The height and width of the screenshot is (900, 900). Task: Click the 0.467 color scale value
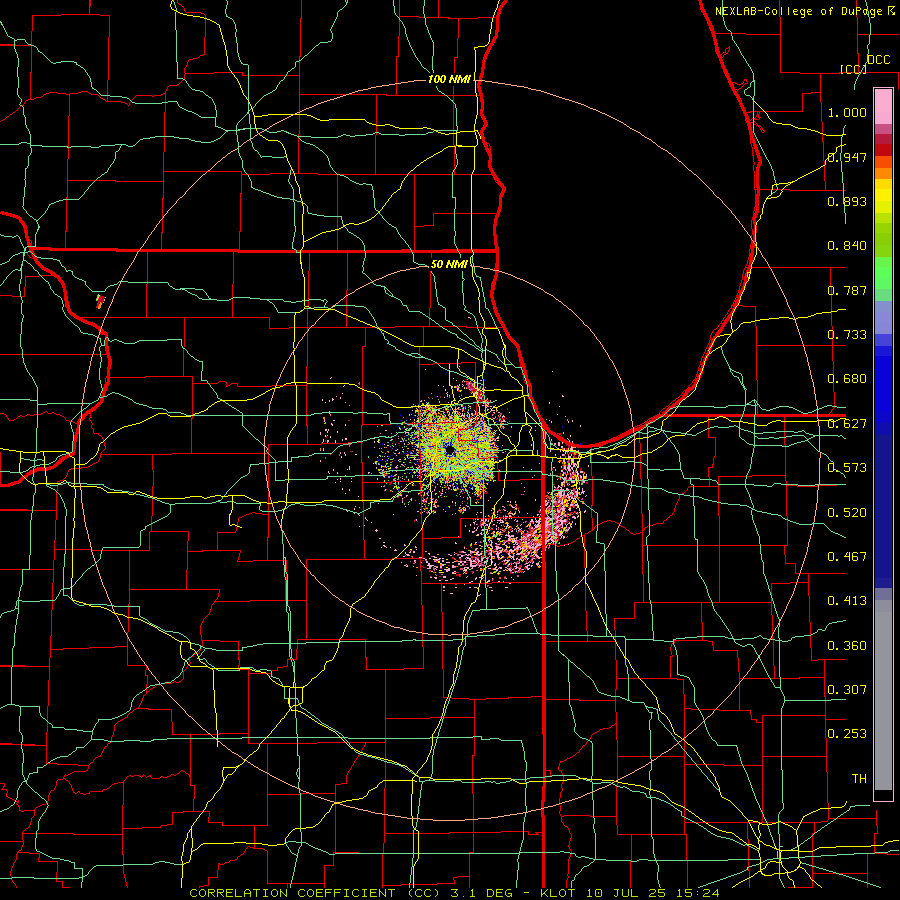(847, 557)
